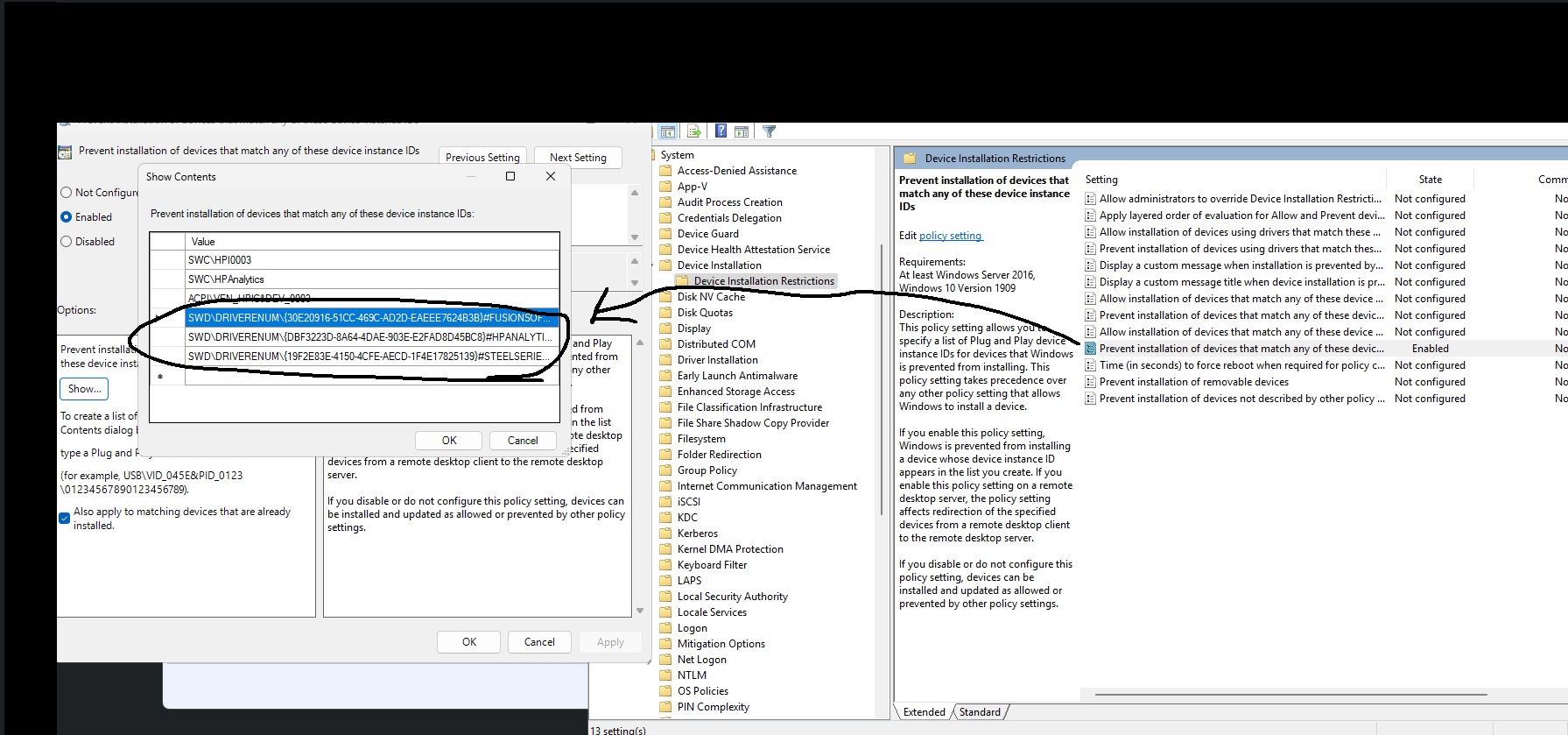Click the Disk Quotas folder icon
1568x735 pixels.
(x=665, y=313)
